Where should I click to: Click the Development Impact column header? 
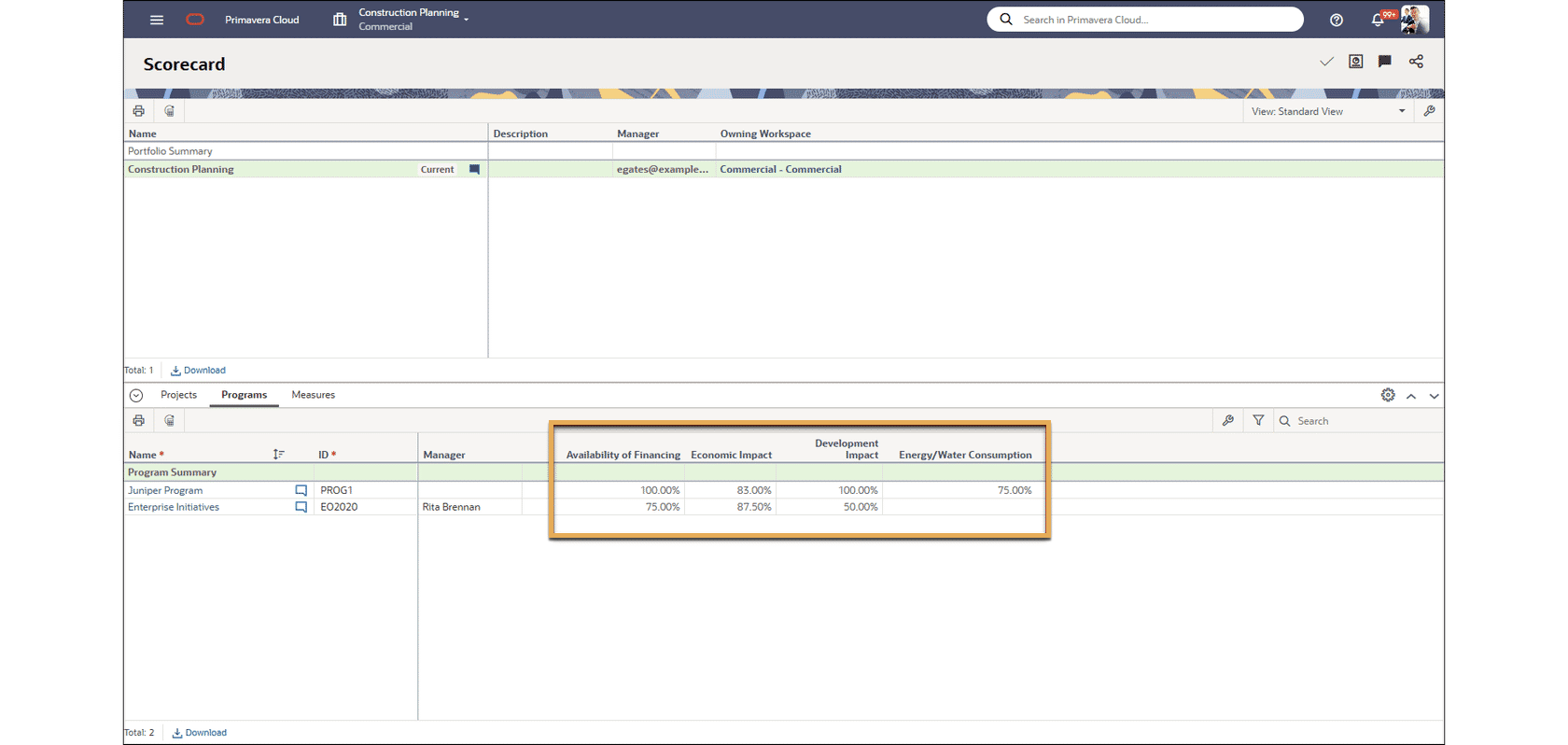[x=847, y=449]
